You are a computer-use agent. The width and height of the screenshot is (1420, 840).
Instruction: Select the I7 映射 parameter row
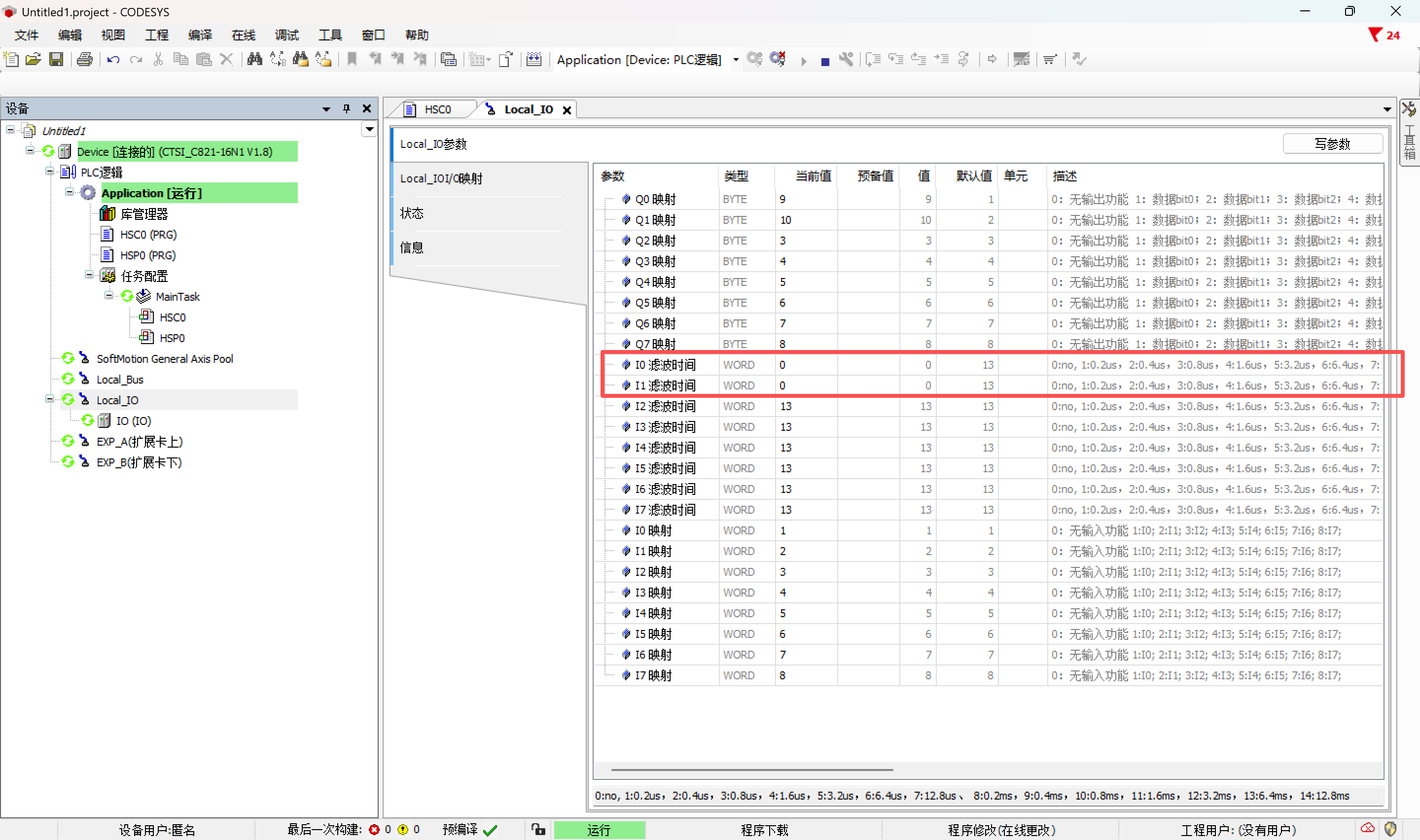[x=988, y=675]
